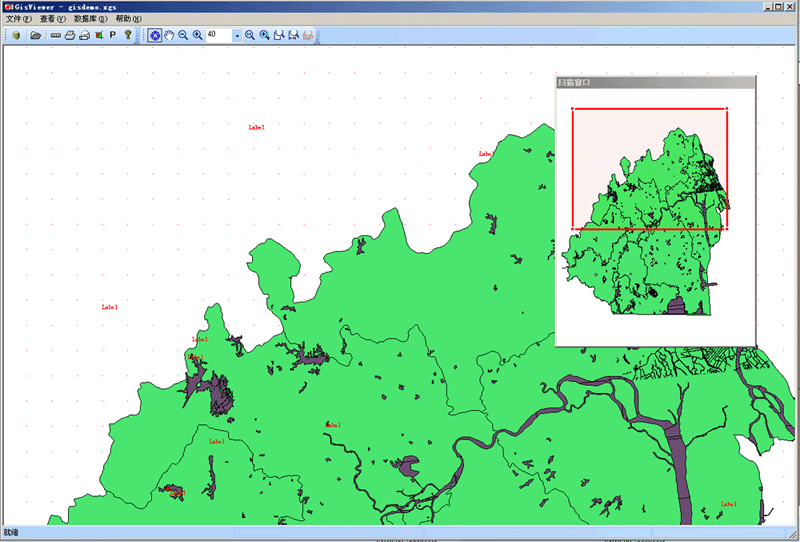Click the rightmost red chart toolbar icon

coord(309,35)
